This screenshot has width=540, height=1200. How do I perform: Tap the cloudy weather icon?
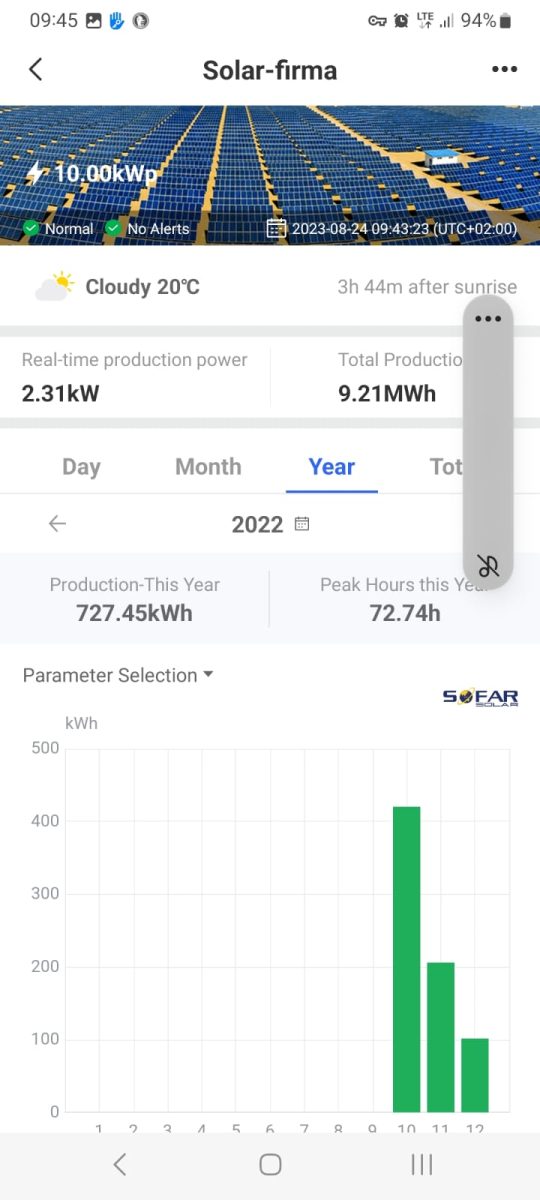pyautogui.click(x=54, y=286)
